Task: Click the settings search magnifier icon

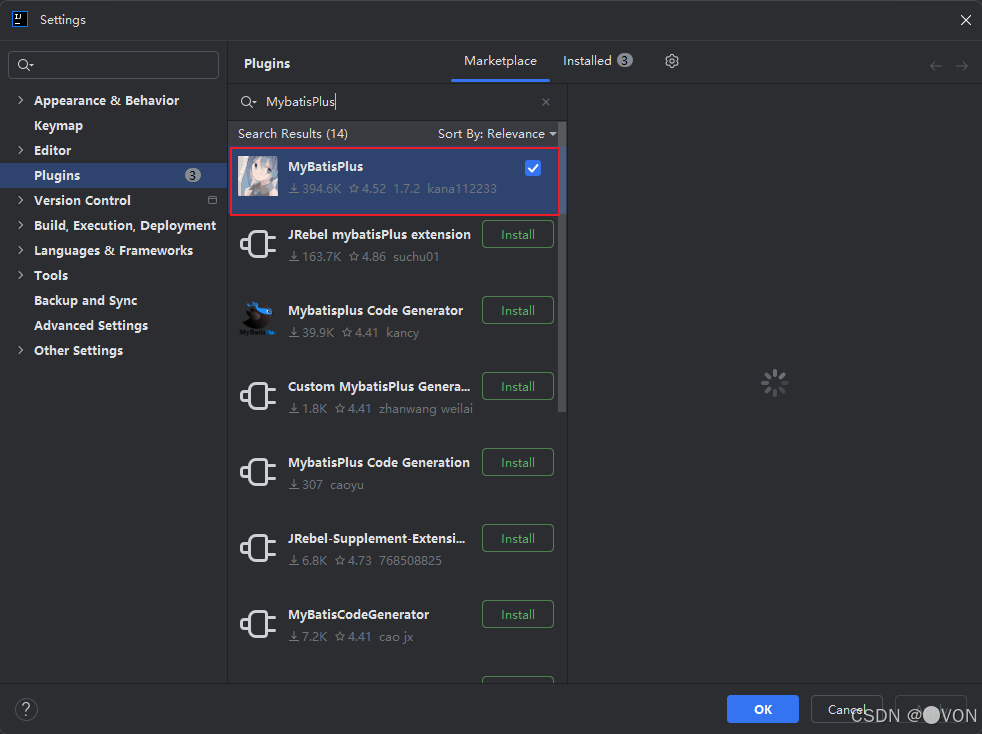Action: pyautogui.click(x=25, y=65)
